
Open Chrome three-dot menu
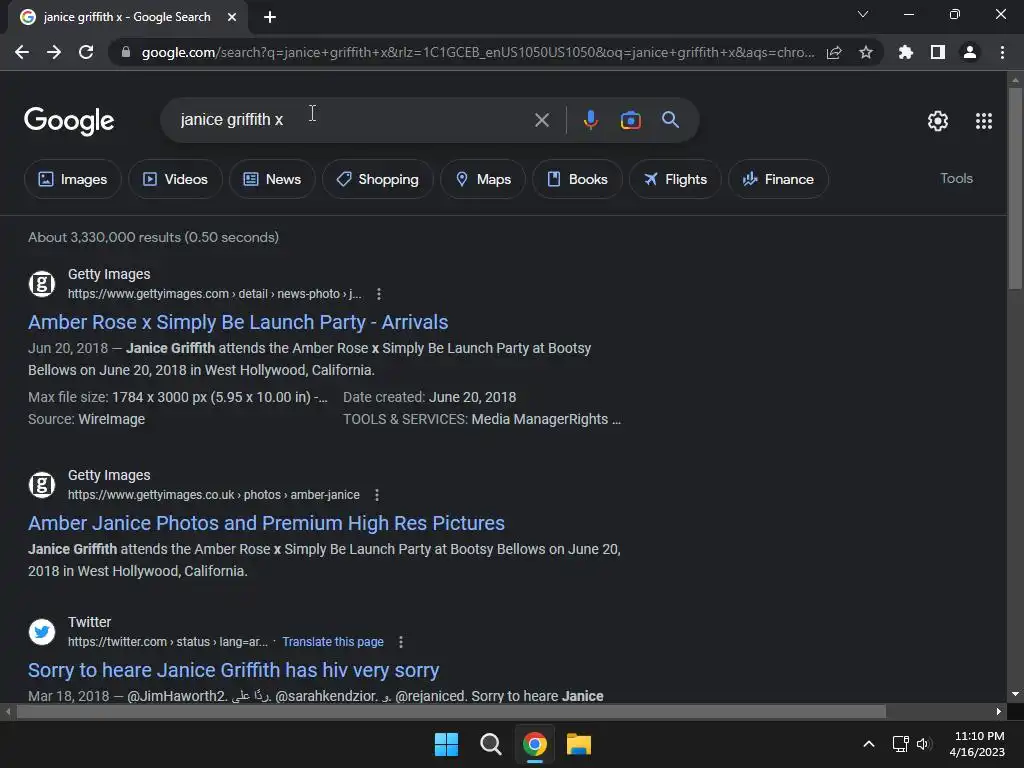click(1002, 52)
